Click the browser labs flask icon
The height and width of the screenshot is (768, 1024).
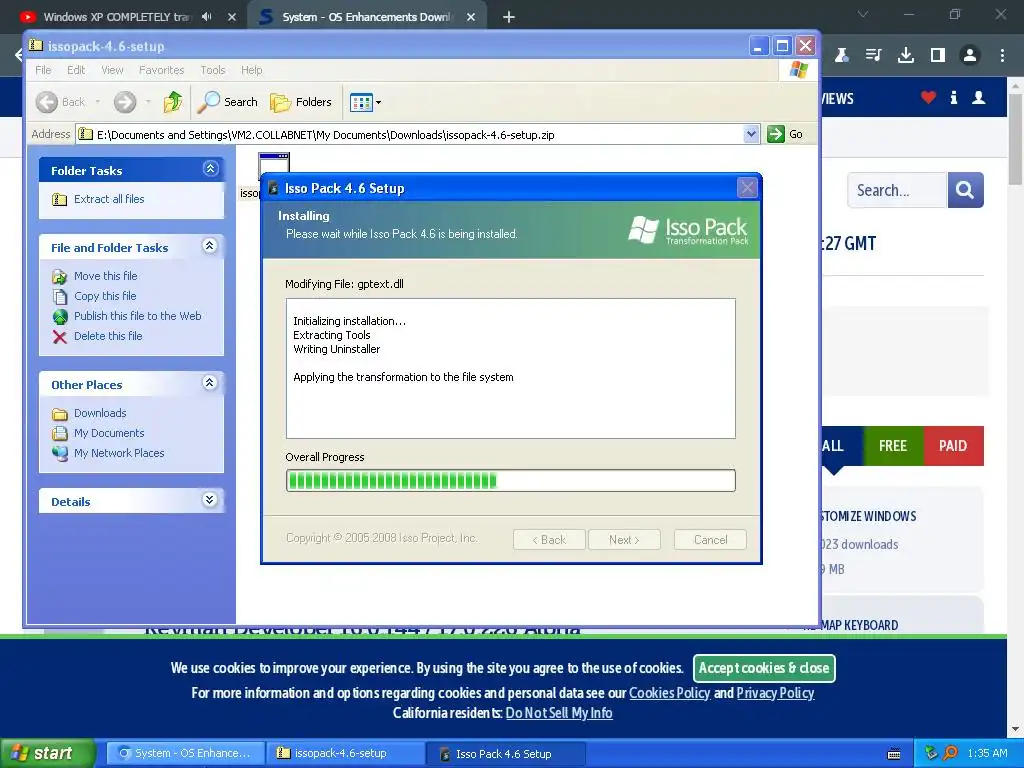click(842, 56)
